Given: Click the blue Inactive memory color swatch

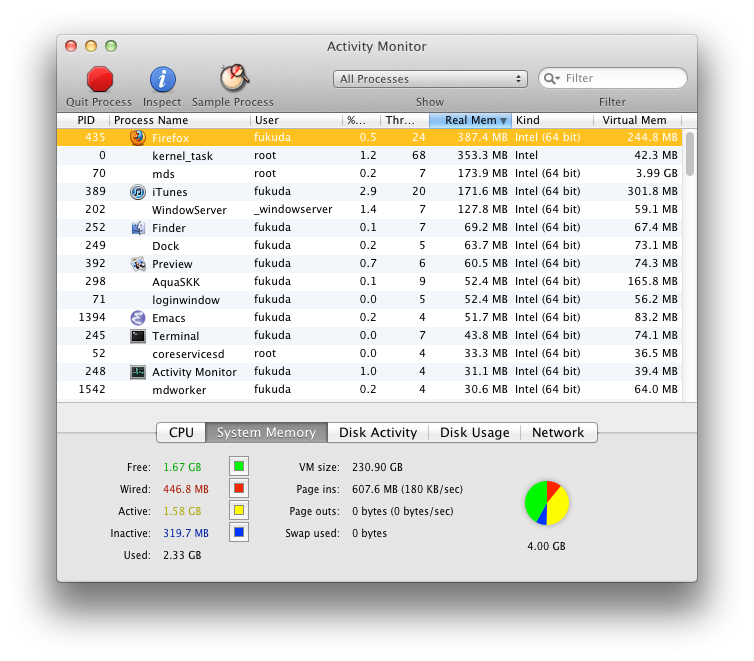Looking at the screenshot, I should tap(239, 533).
